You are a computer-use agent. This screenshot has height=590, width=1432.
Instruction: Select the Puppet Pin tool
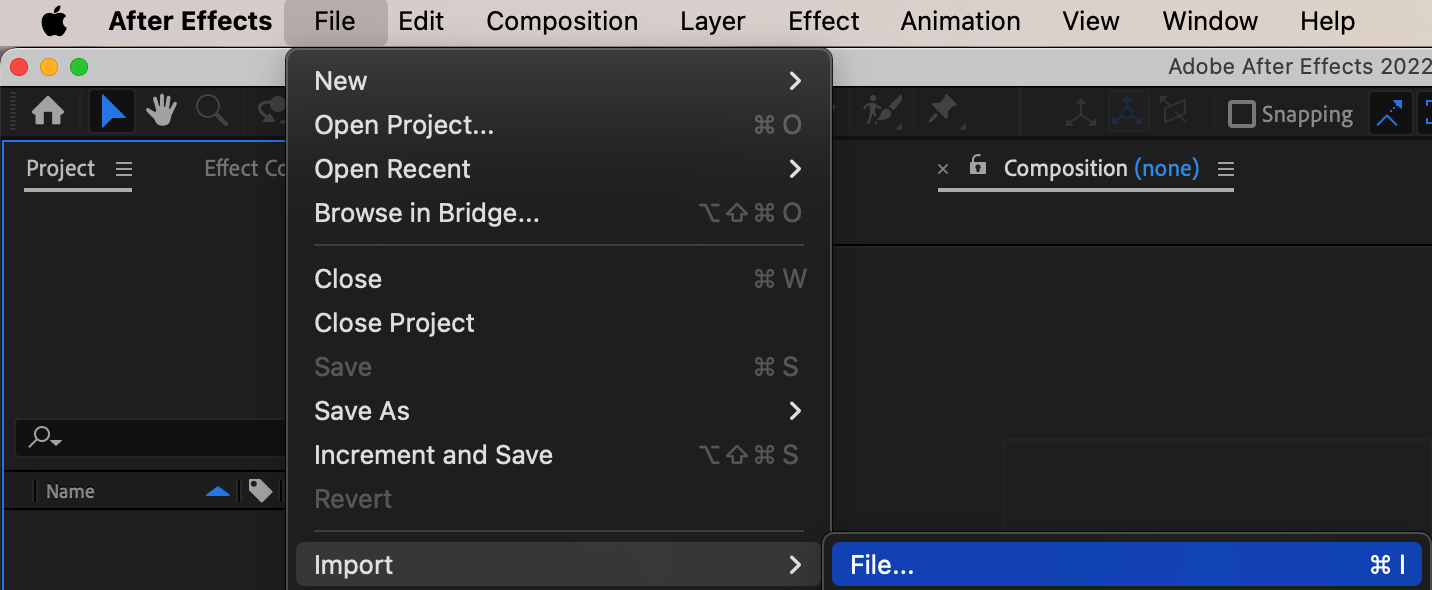pyautogui.click(x=943, y=112)
